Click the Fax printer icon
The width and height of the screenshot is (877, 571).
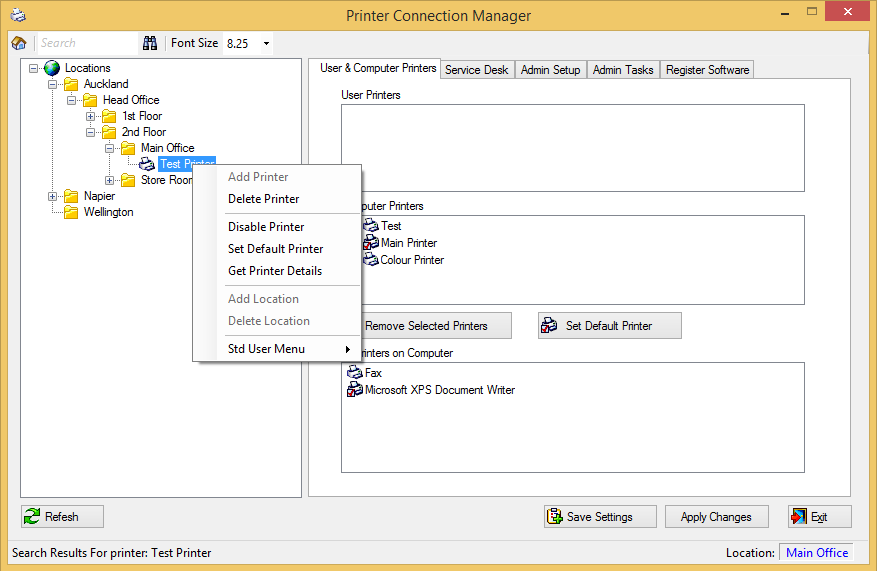click(354, 373)
